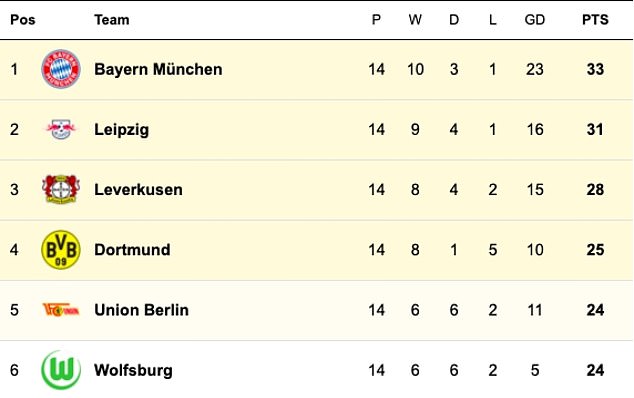634x398 pixels.
Task: Click the Leipzig red bull logo
Action: pos(61,129)
